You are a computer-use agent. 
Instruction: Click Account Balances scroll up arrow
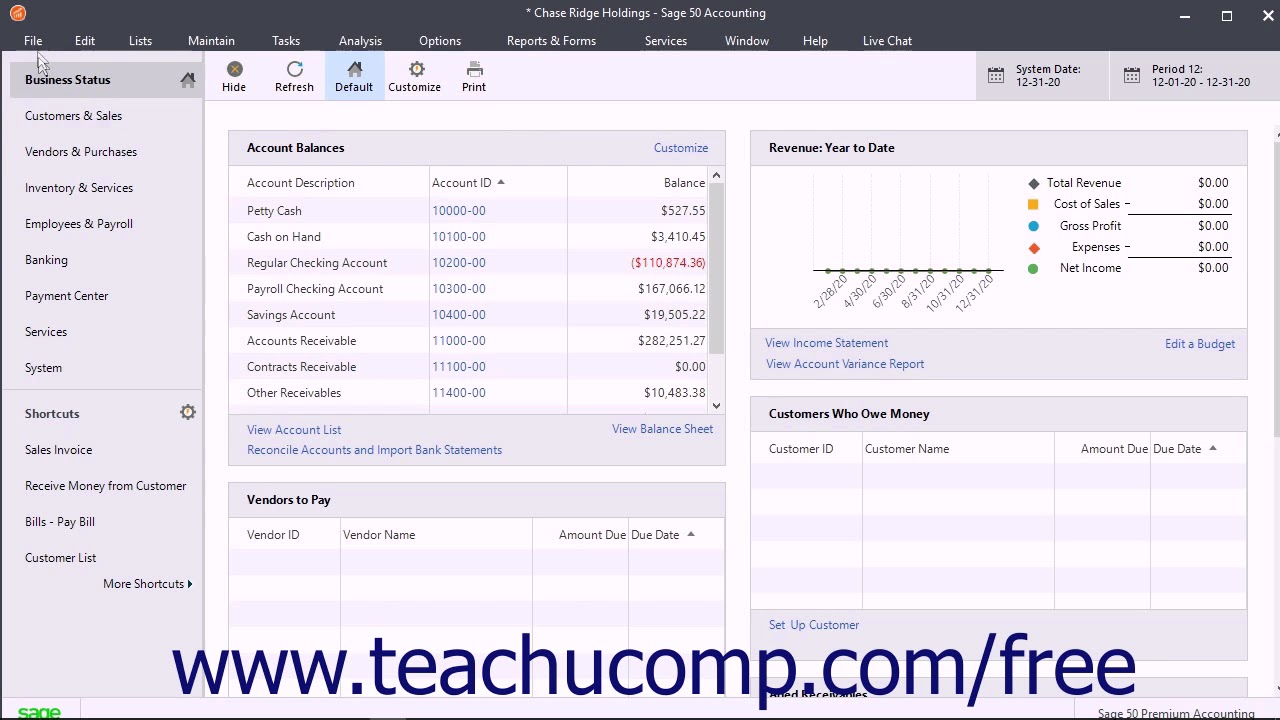[716, 177]
